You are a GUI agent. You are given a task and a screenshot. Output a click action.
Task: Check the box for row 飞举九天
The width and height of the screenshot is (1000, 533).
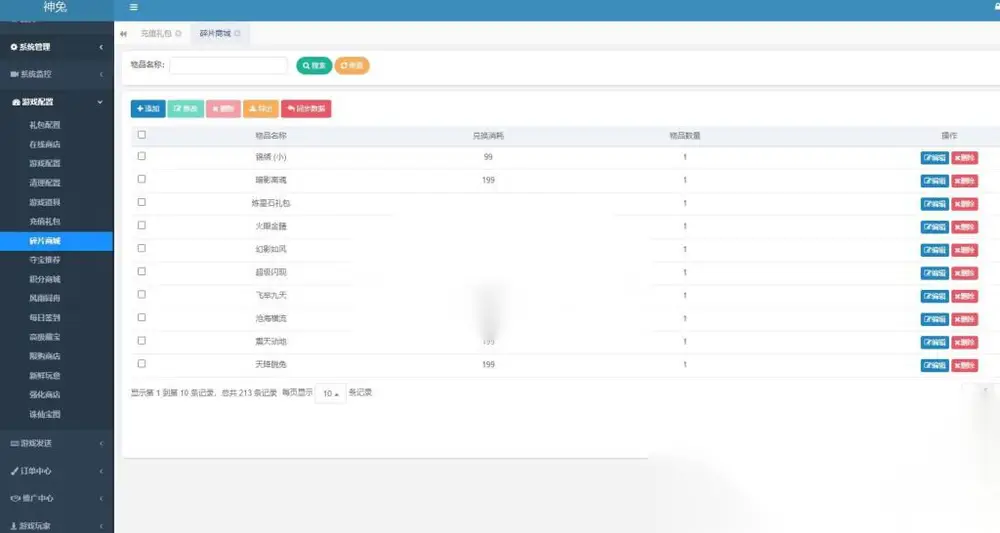point(142,295)
